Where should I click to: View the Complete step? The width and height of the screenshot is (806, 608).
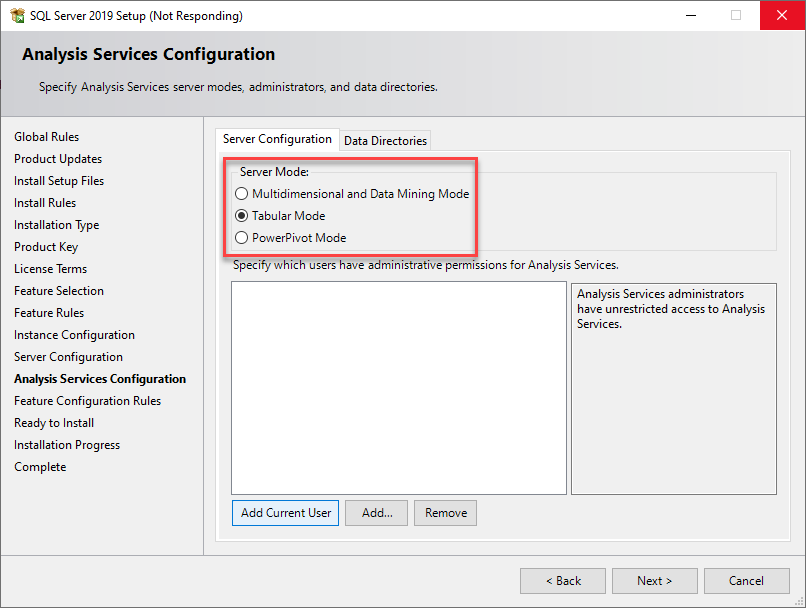coord(40,466)
